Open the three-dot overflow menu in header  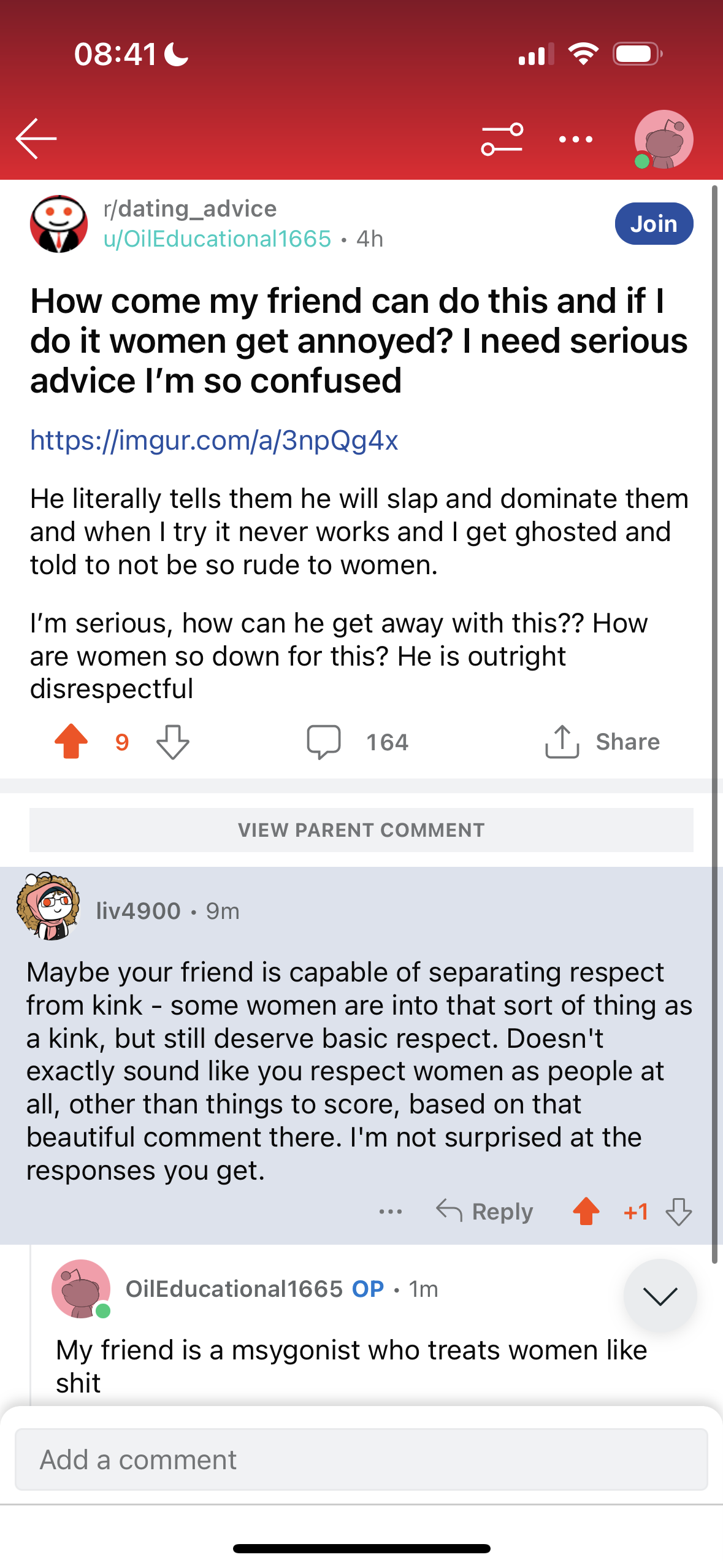576,139
